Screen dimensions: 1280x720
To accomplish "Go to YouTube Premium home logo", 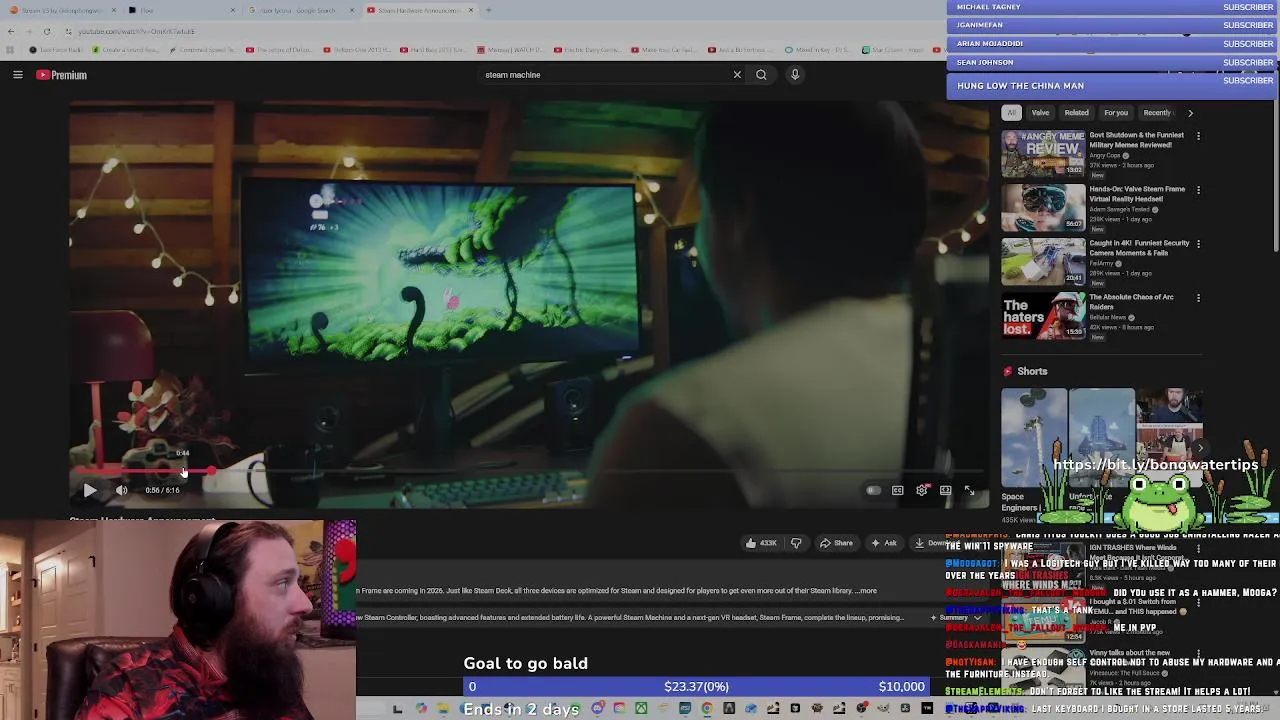I will pos(62,75).
